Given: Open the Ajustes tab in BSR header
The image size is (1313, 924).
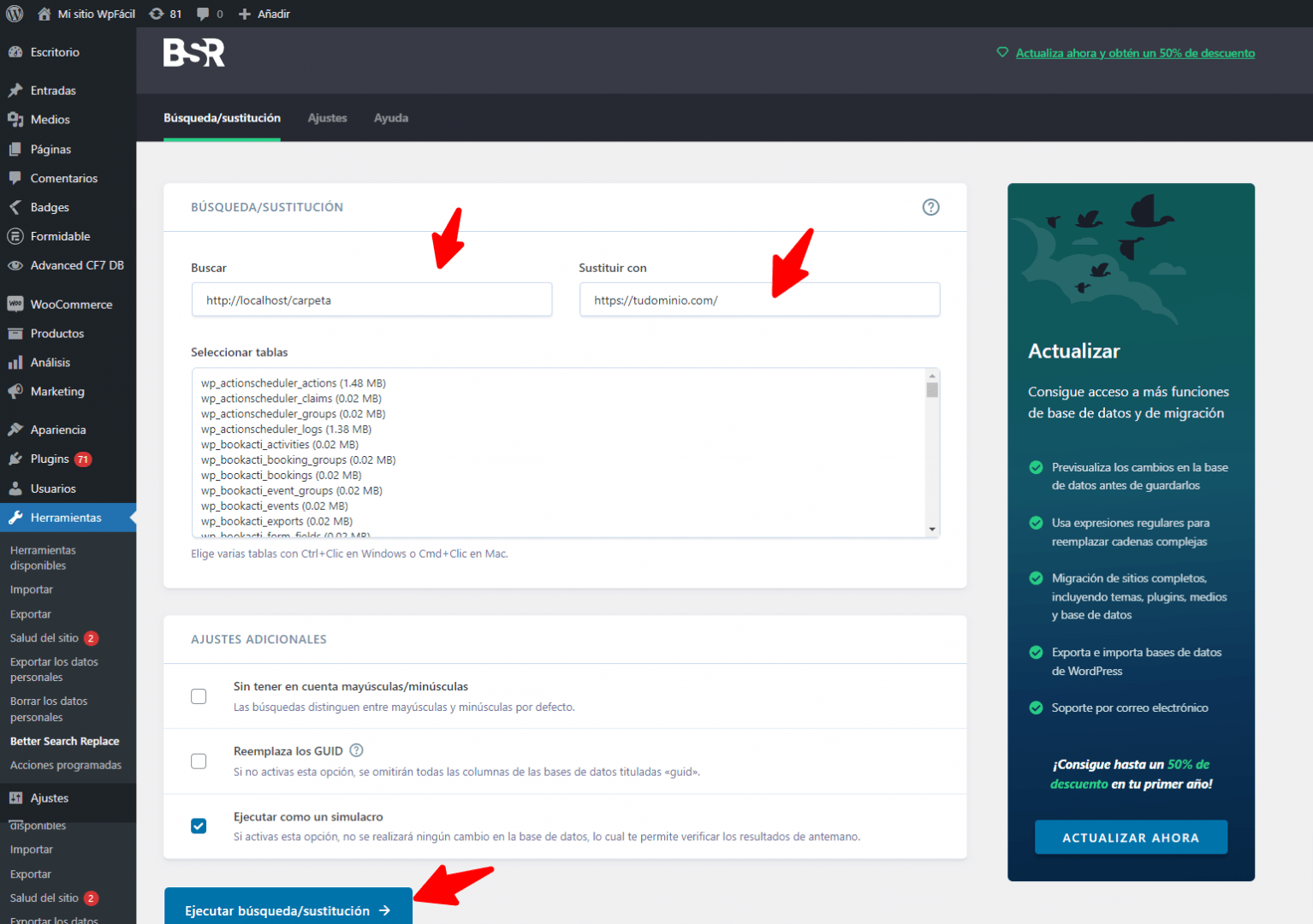Looking at the screenshot, I should (x=327, y=118).
